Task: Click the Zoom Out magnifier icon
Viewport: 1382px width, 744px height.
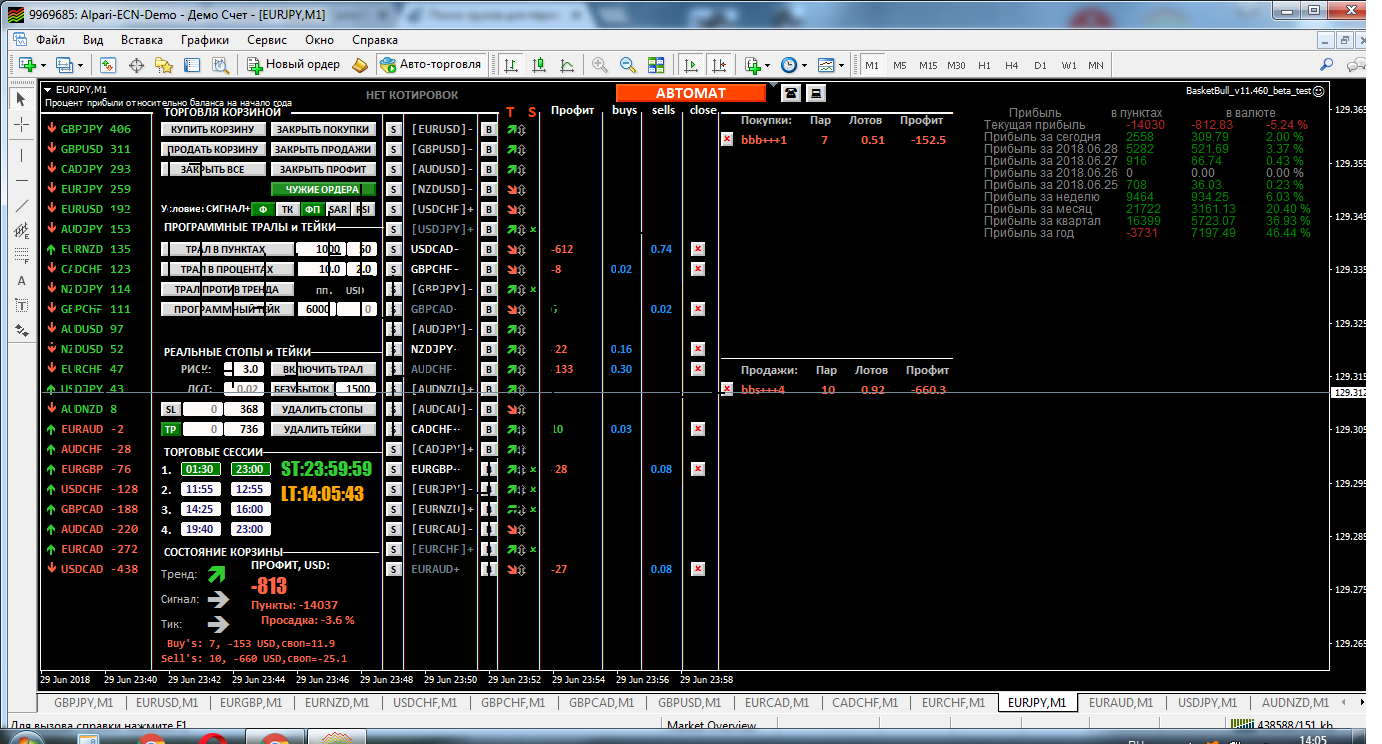Action: tap(628, 65)
